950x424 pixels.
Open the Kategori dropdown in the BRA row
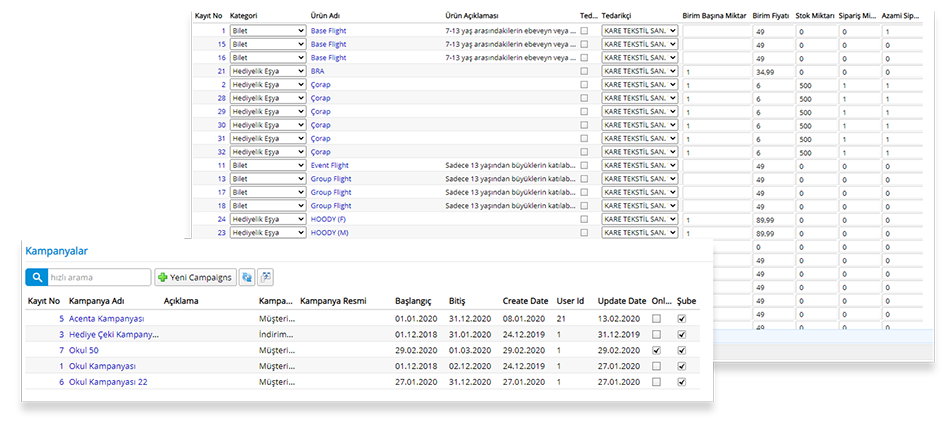267,72
